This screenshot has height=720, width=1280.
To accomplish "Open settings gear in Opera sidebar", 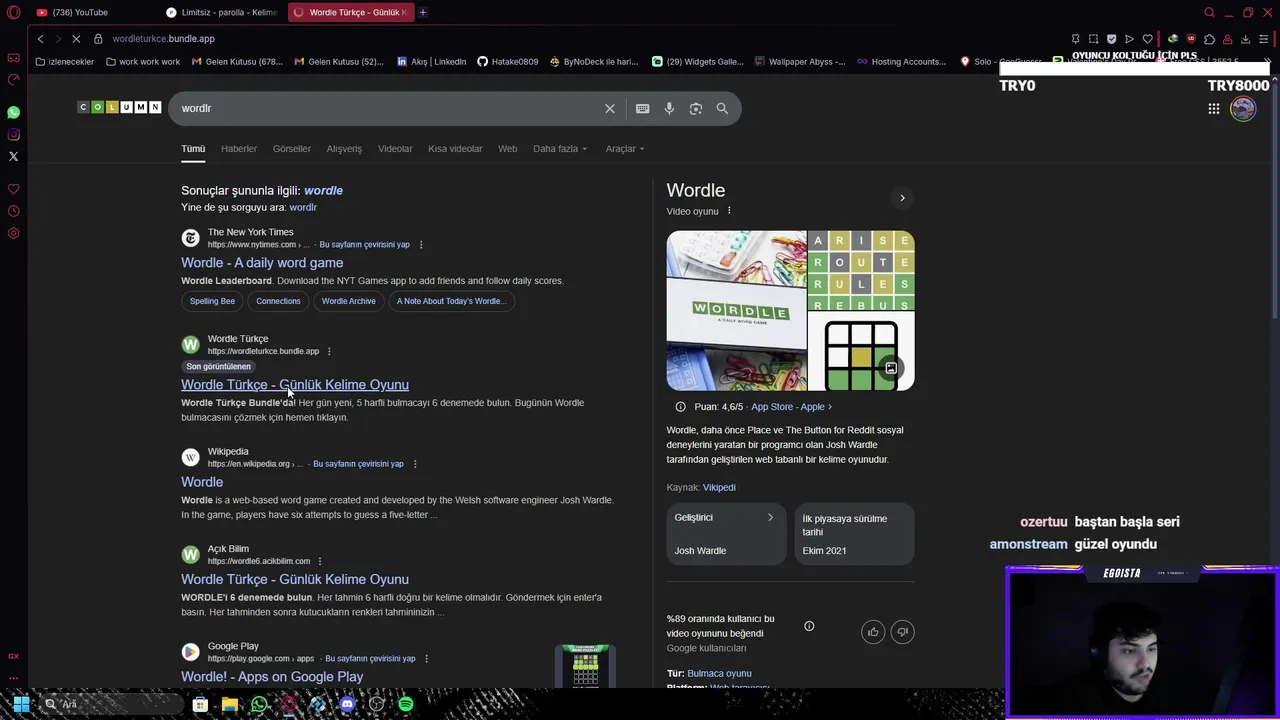I will coord(13,233).
